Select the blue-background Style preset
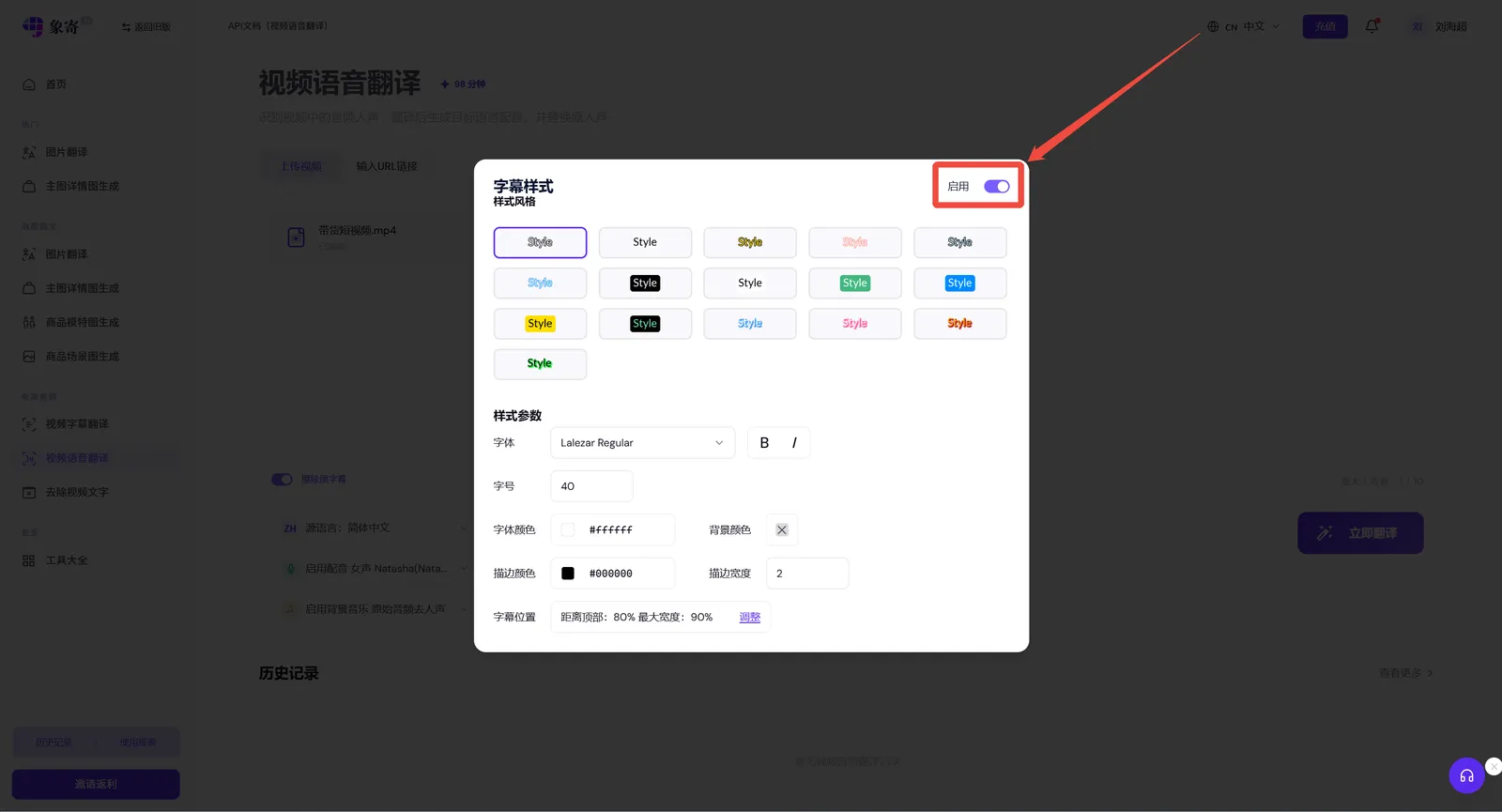 coord(959,283)
